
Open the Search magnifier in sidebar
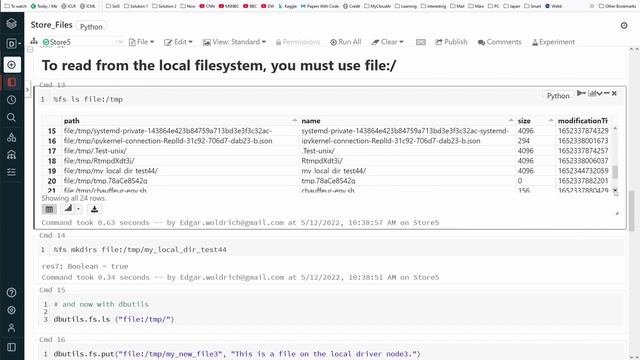coord(11,118)
